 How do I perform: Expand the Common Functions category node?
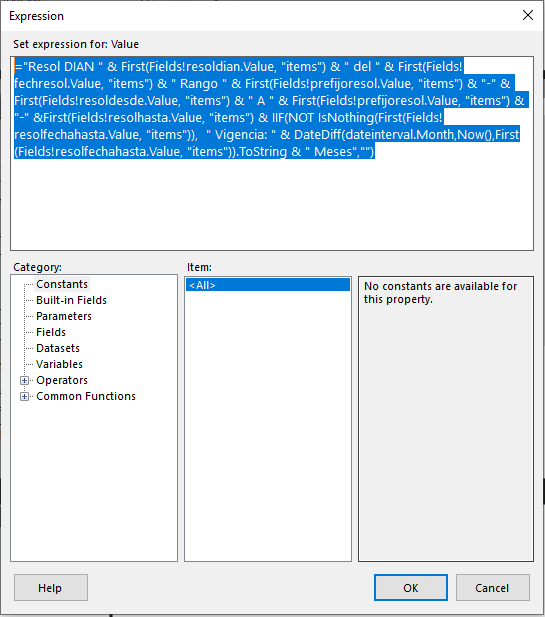(24, 397)
